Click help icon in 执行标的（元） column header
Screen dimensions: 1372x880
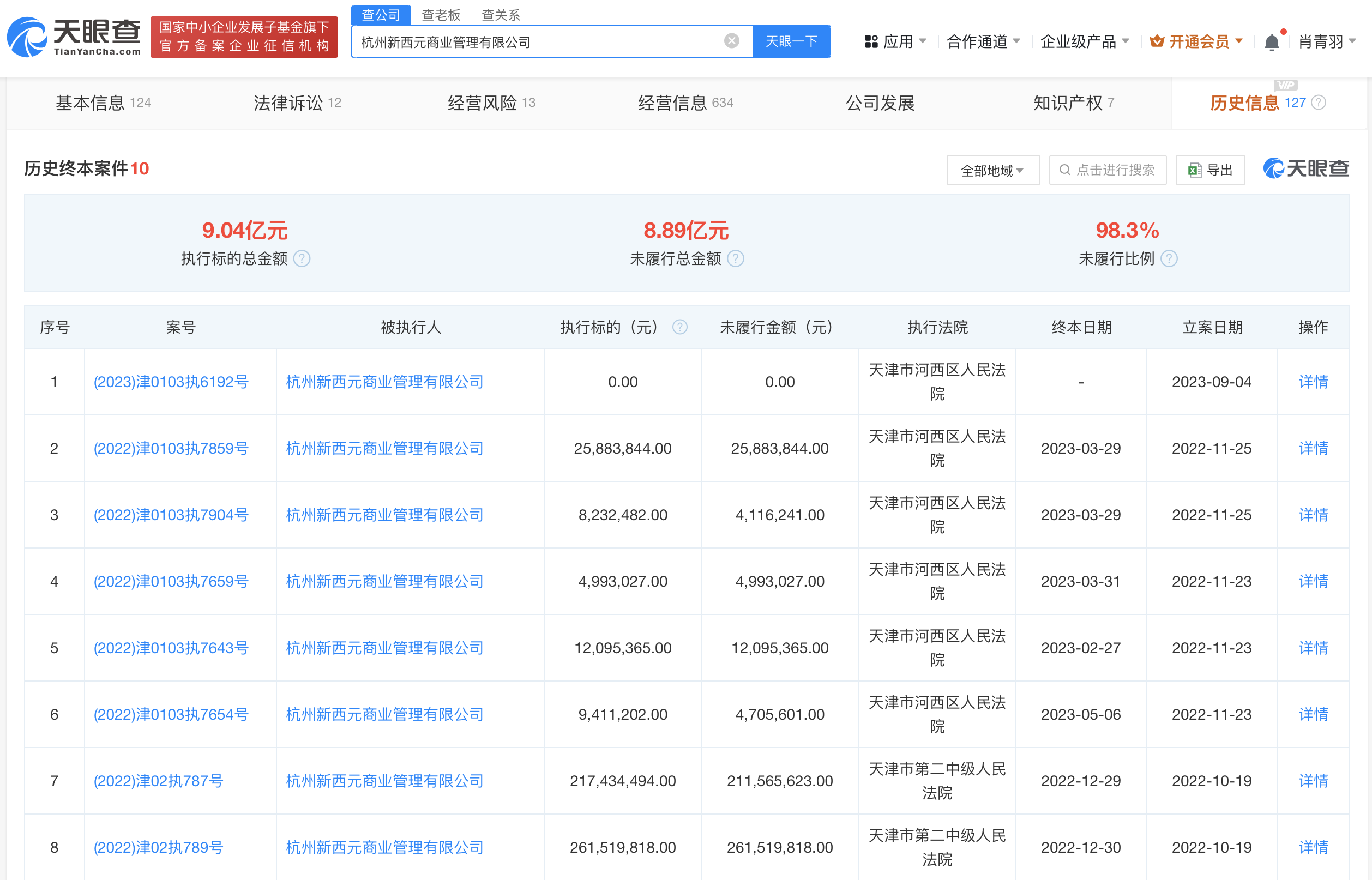679,327
